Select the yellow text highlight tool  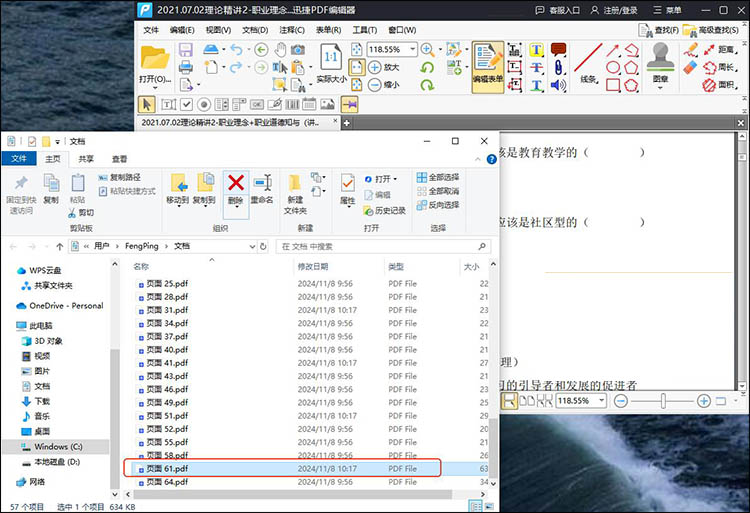pos(536,50)
